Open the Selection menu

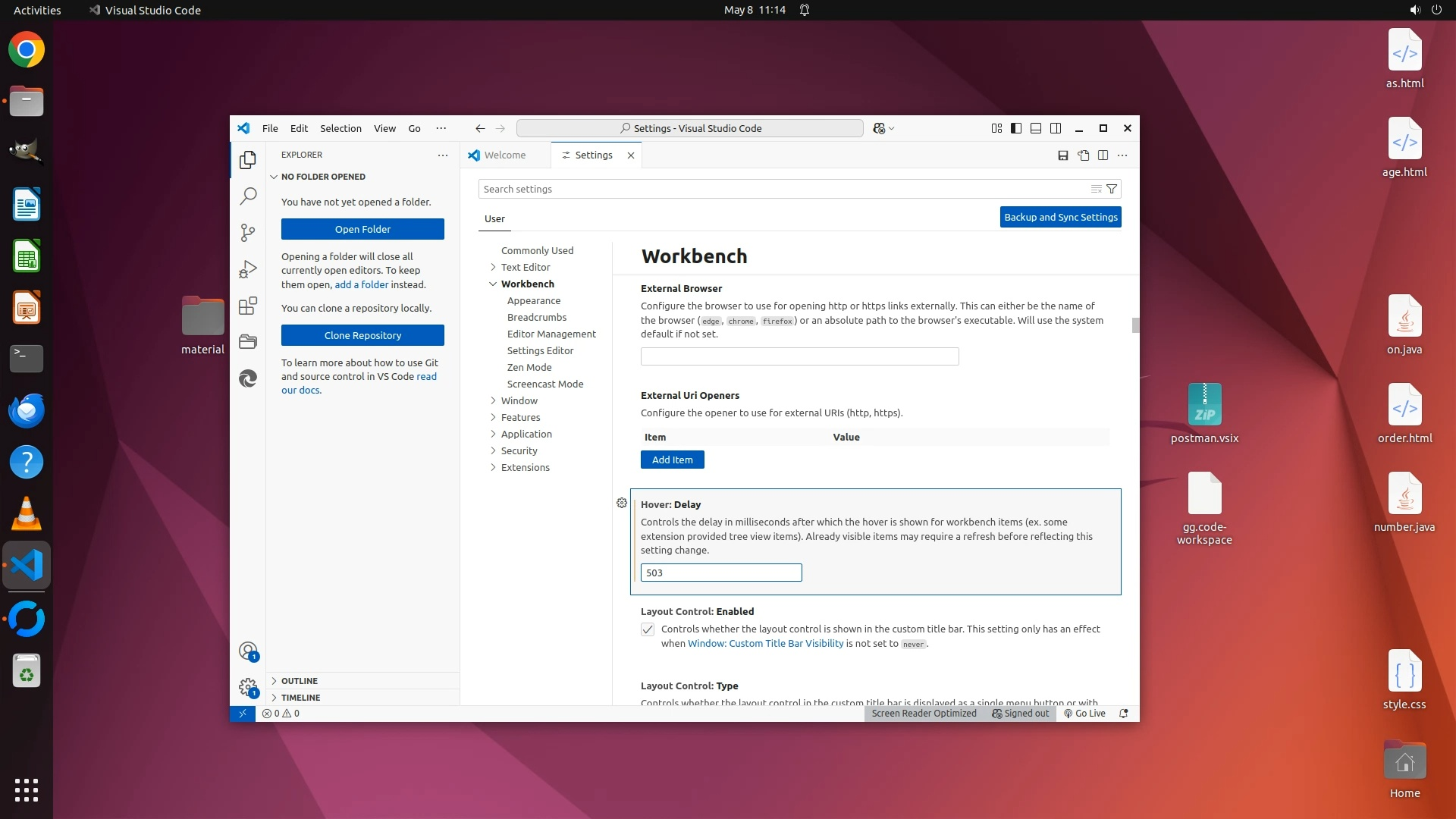pos(340,128)
